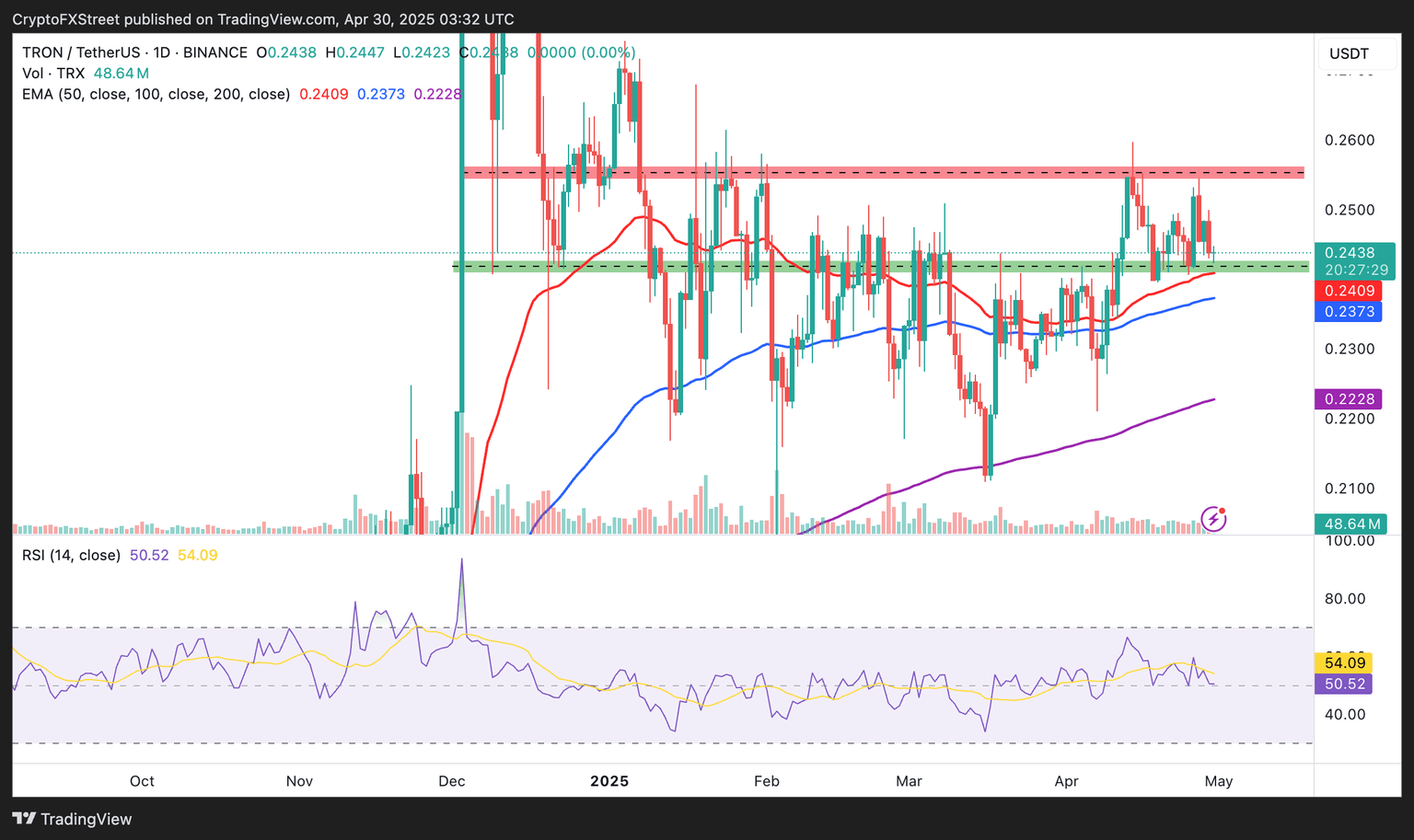Click the TradingView logo at bottom left

(73, 819)
